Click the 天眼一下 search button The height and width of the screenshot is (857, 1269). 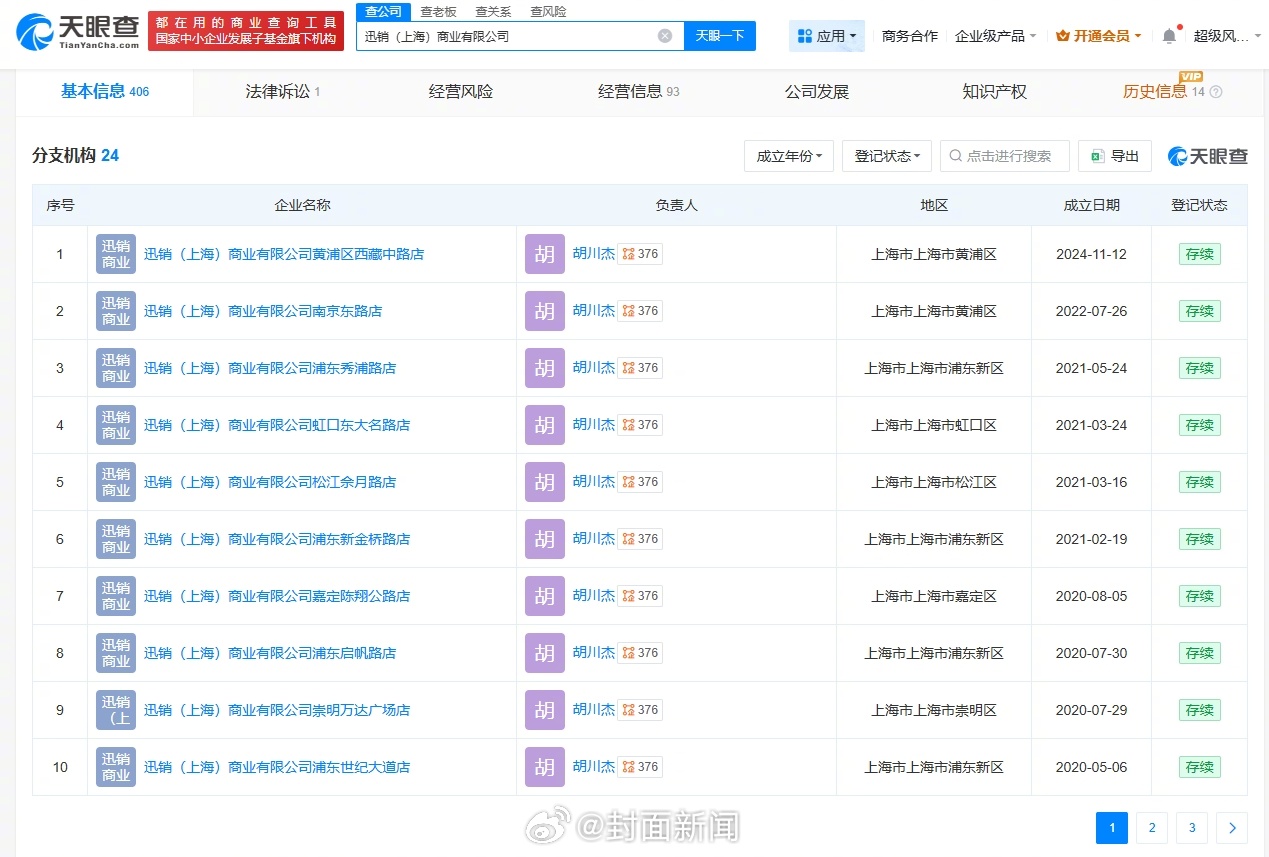[719, 36]
